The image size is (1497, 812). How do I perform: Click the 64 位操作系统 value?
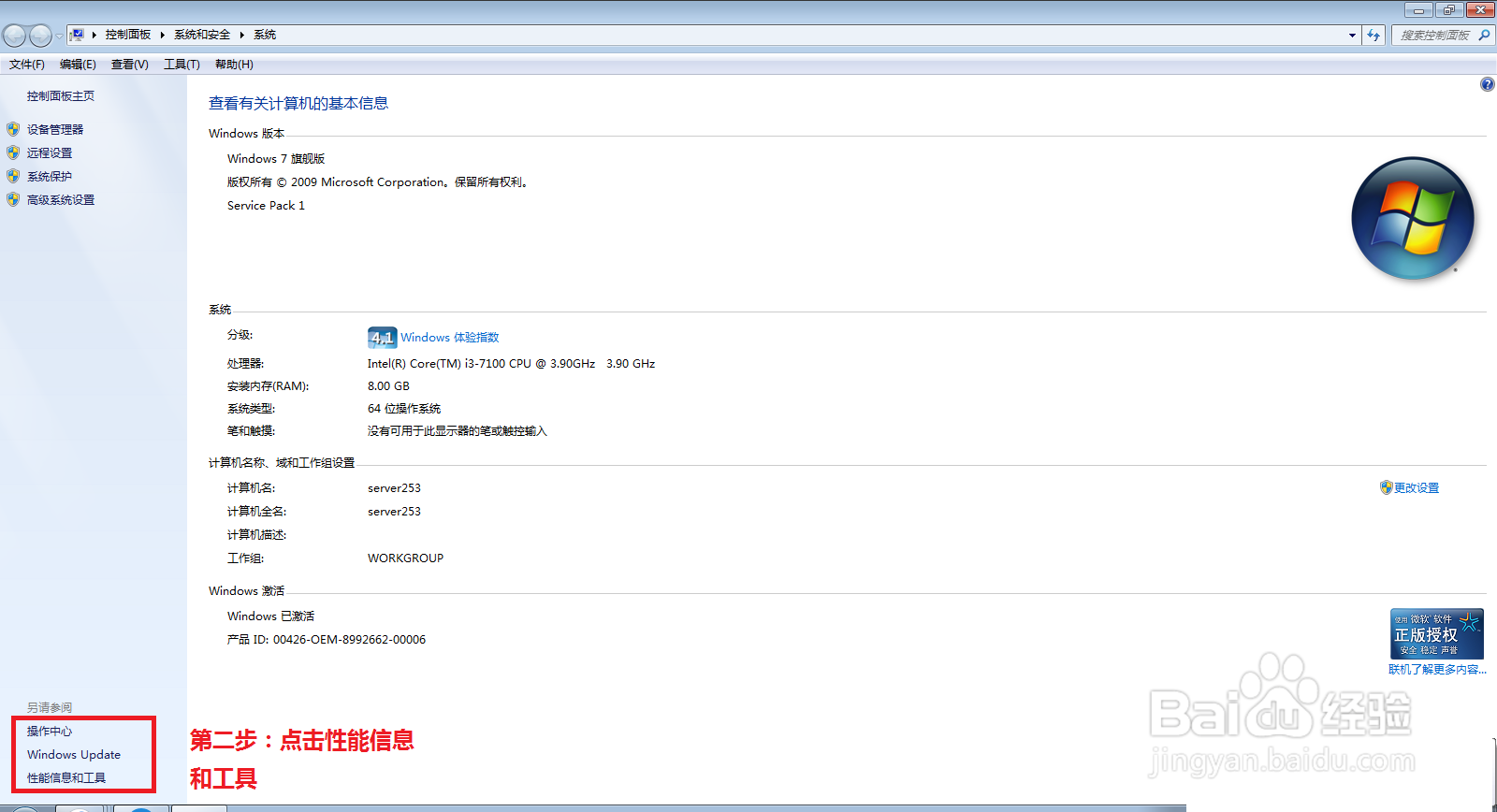(x=404, y=409)
